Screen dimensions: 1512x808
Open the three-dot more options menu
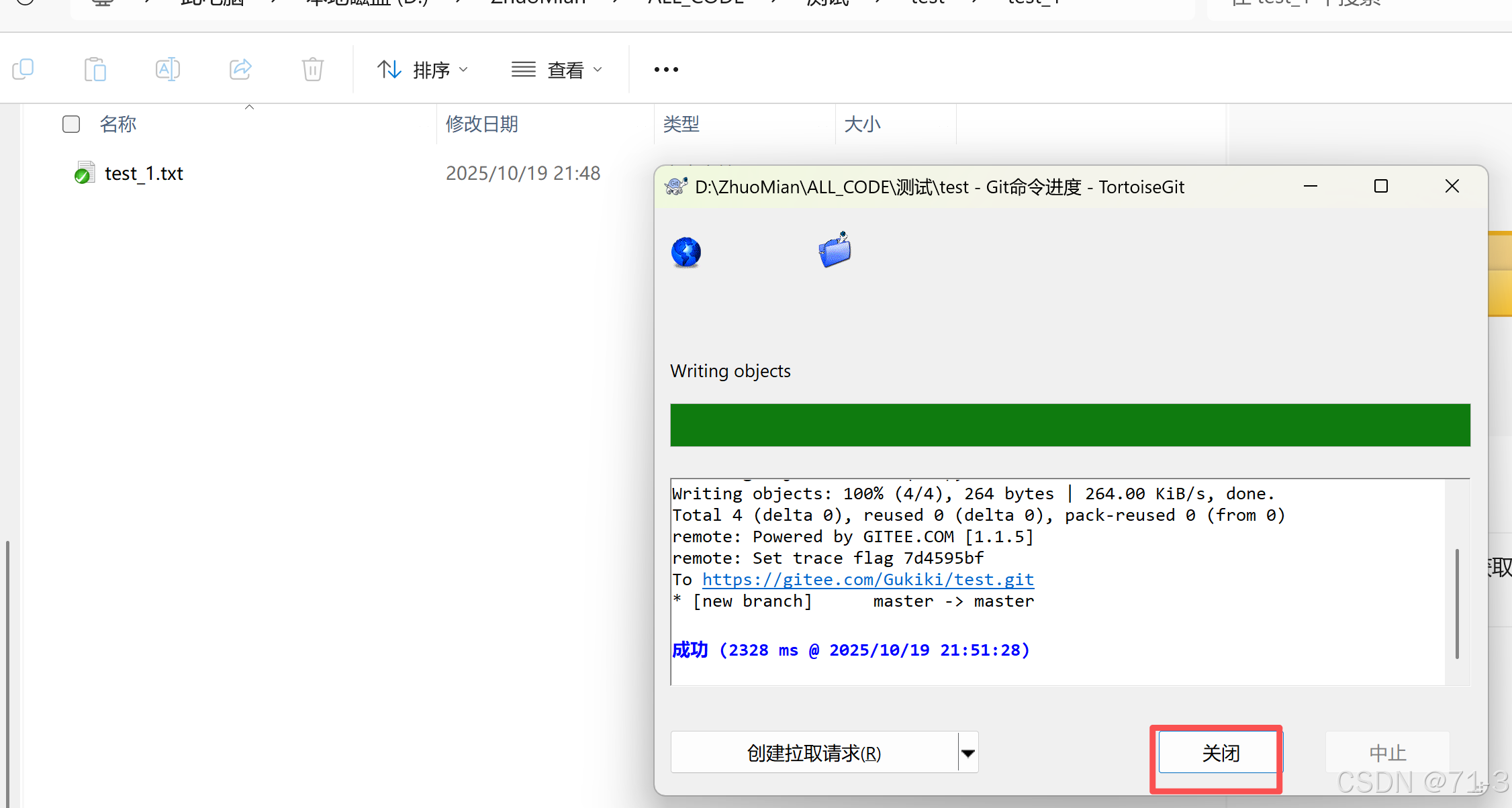tap(666, 69)
